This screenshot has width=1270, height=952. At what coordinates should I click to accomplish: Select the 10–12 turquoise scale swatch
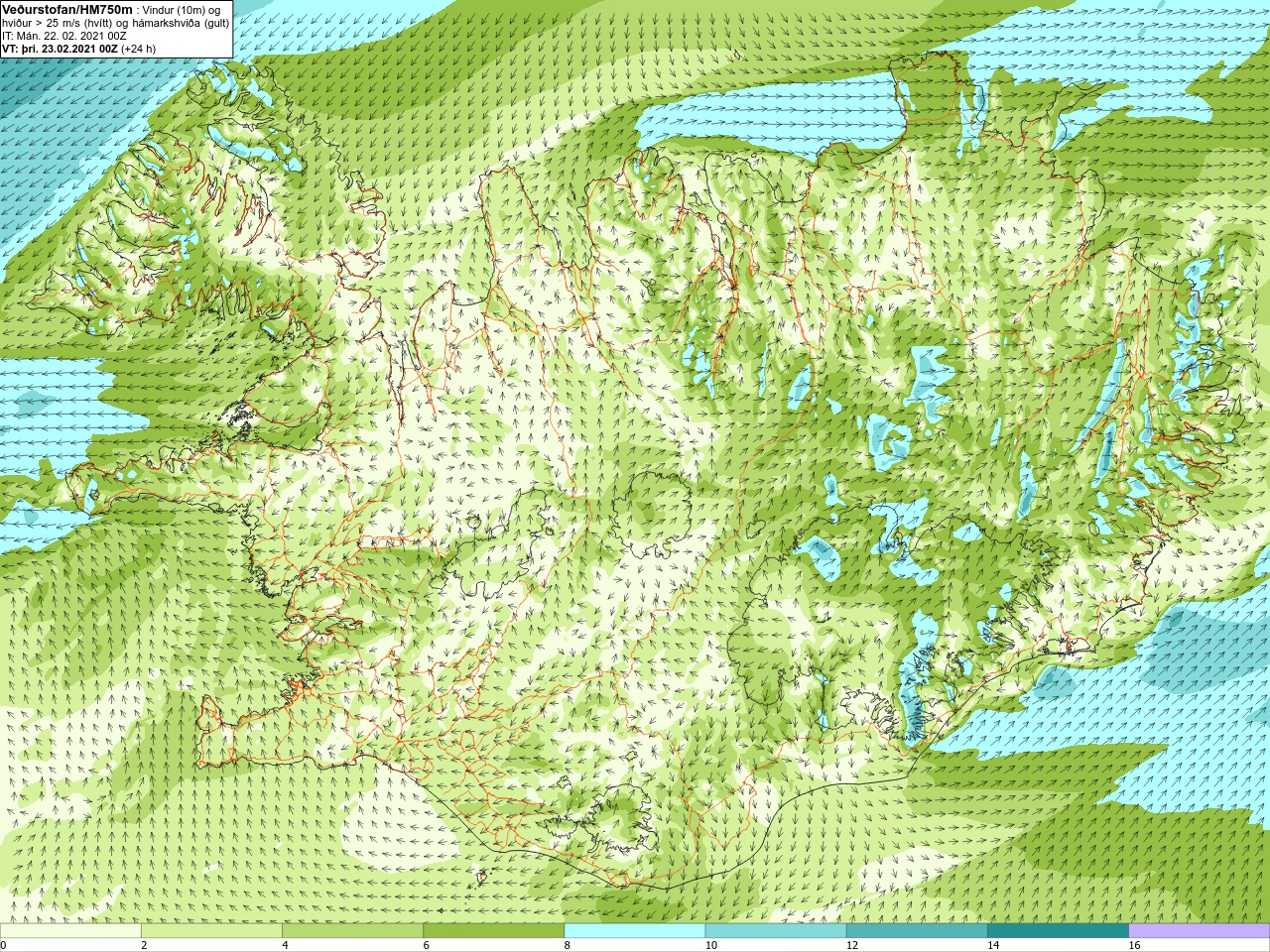[x=776, y=931]
